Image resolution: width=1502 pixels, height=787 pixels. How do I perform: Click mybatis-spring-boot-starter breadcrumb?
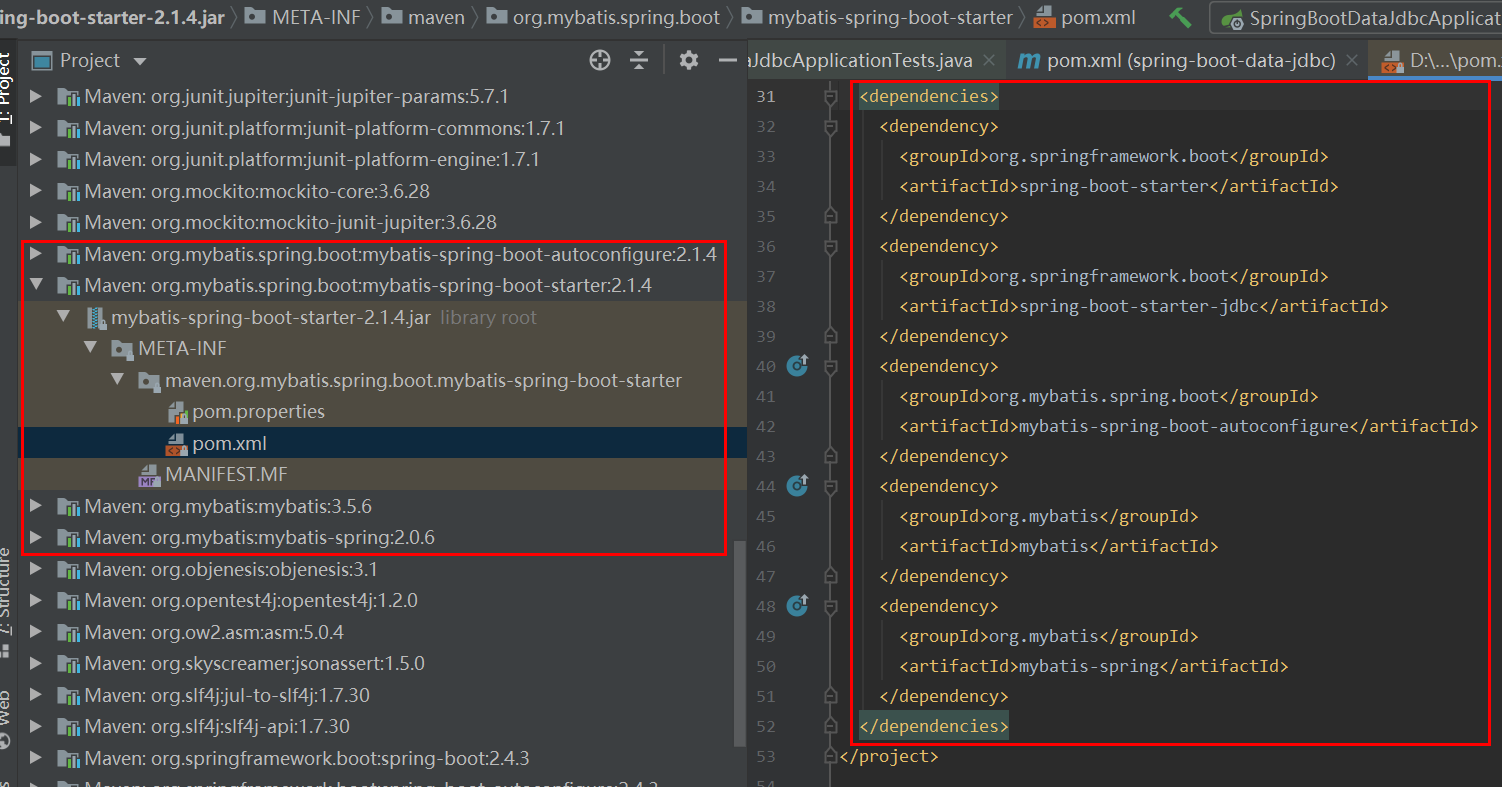tap(876, 17)
